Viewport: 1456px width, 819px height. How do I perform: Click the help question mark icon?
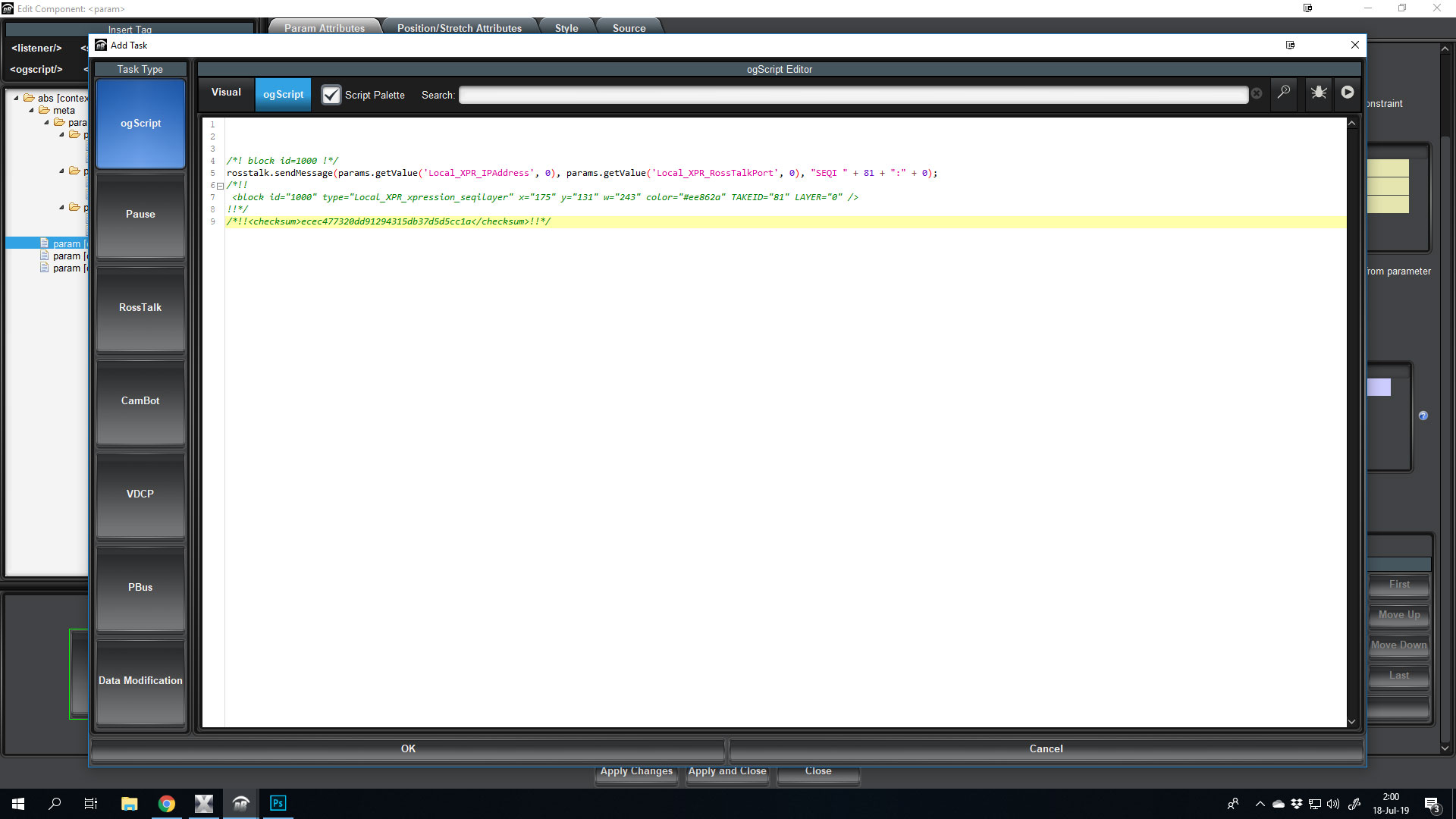pos(1423,416)
